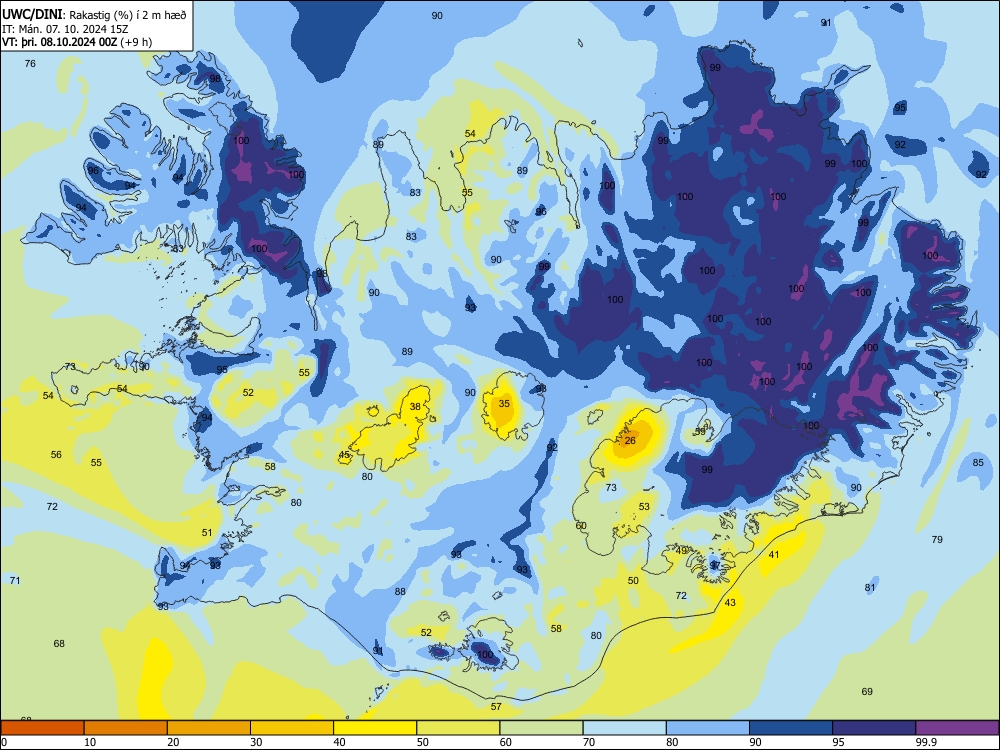This screenshot has width=1000, height=750.
Task: Click the humidity value '35' on the glacier
Action: (x=504, y=404)
